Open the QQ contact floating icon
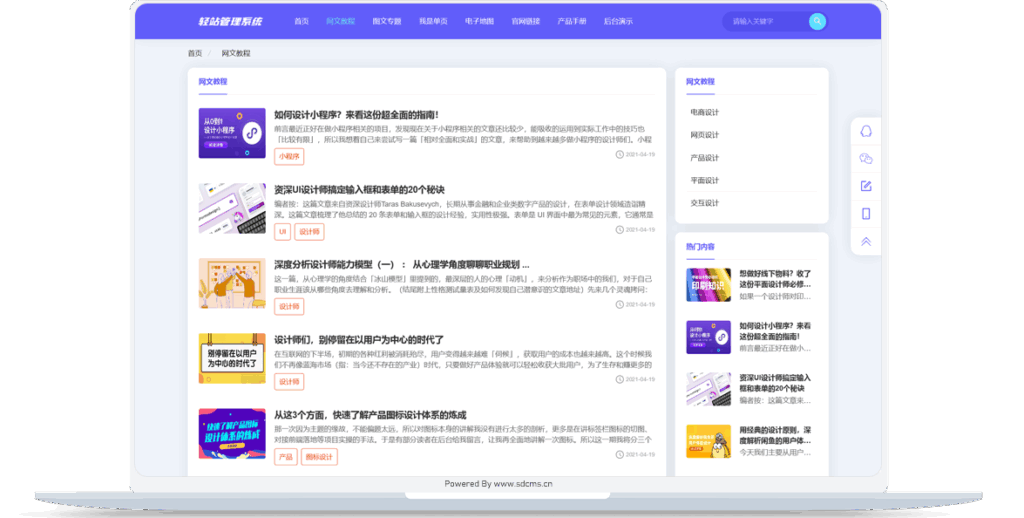 (x=866, y=131)
